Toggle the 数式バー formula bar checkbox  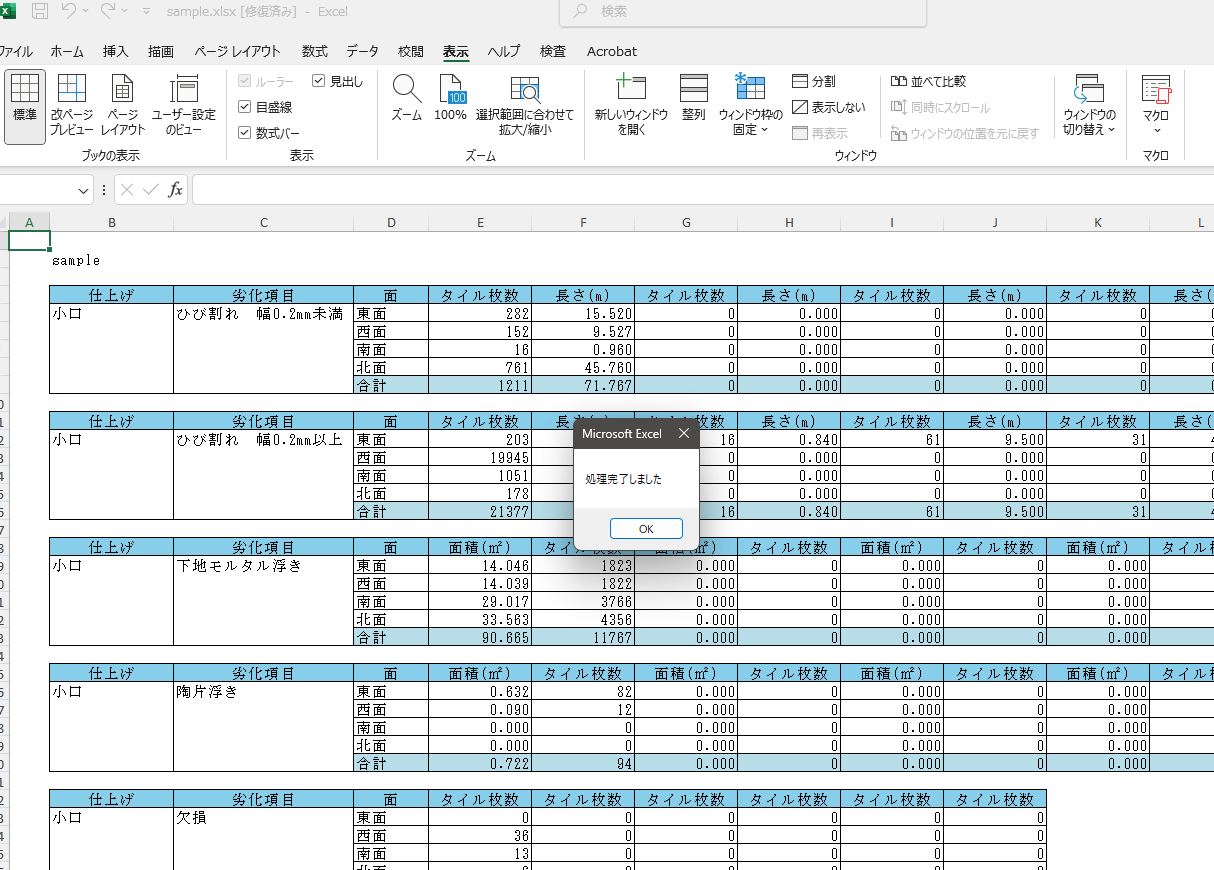245,133
